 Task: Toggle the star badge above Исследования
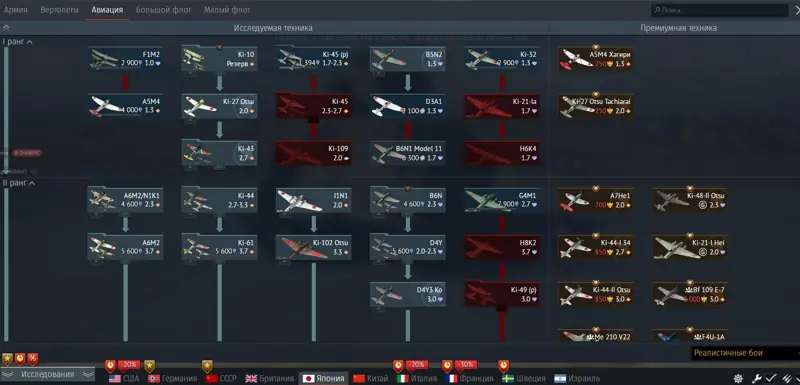tap(7, 359)
